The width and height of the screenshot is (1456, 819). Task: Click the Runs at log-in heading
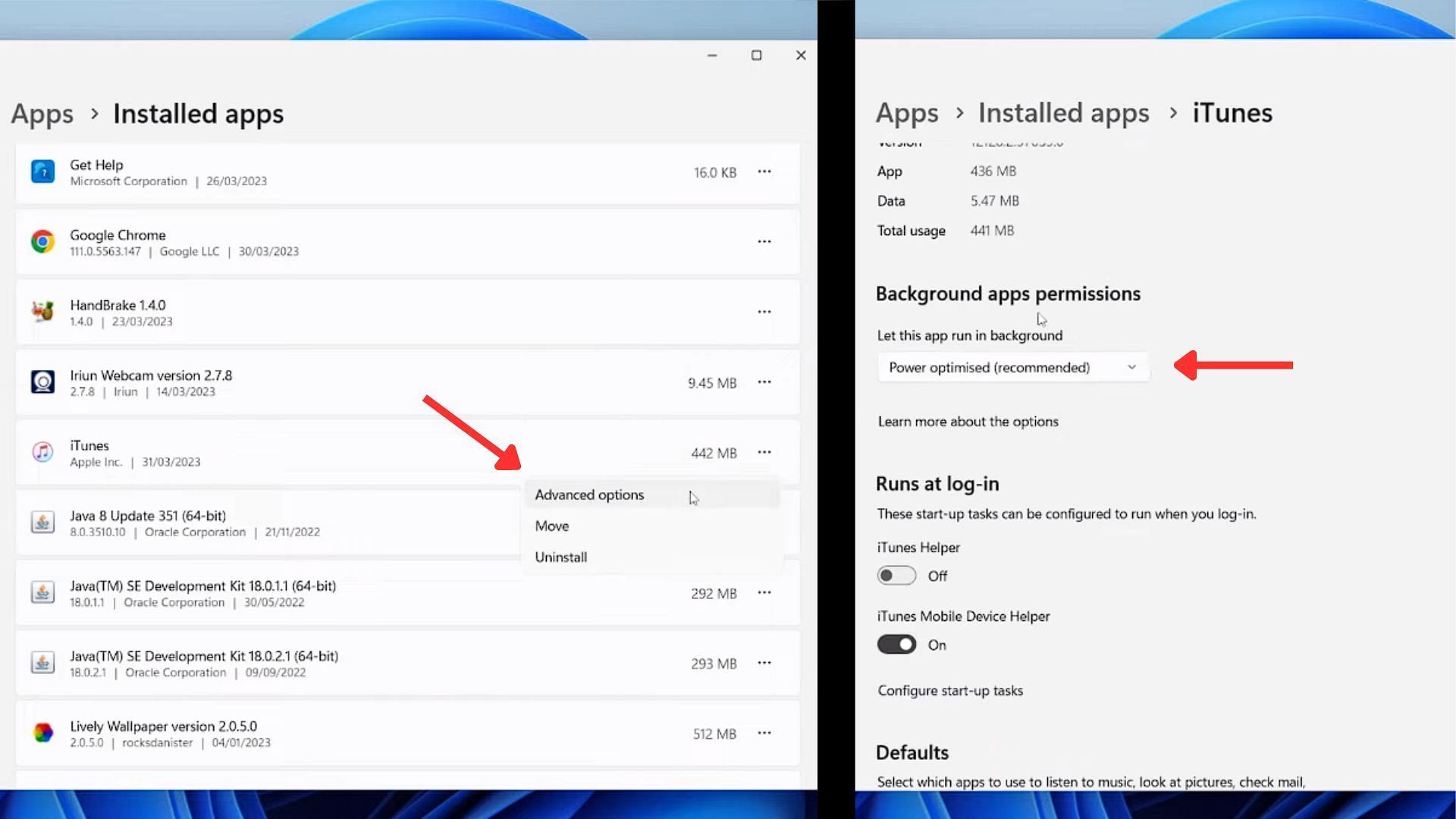(x=937, y=484)
